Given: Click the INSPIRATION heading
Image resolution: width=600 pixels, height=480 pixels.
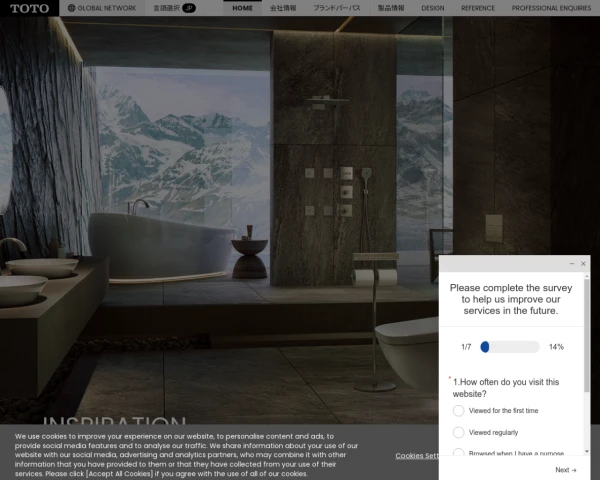Looking at the screenshot, I should pyautogui.click(x=114, y=420).
